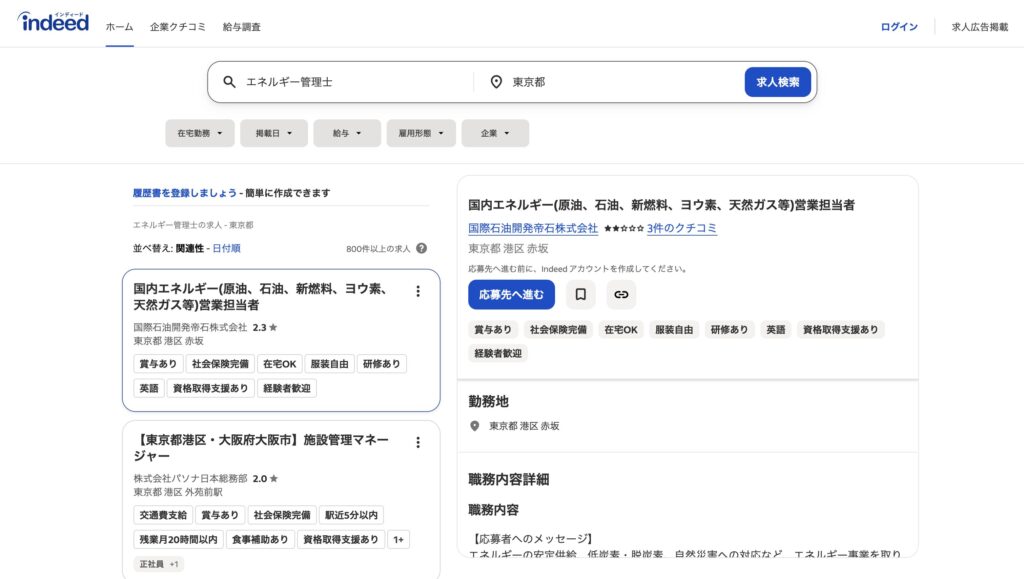Viewport: 1024px width, 579px height.
Task: Click the keyword input showing エネルギー管理士
Action: (330, 82)
